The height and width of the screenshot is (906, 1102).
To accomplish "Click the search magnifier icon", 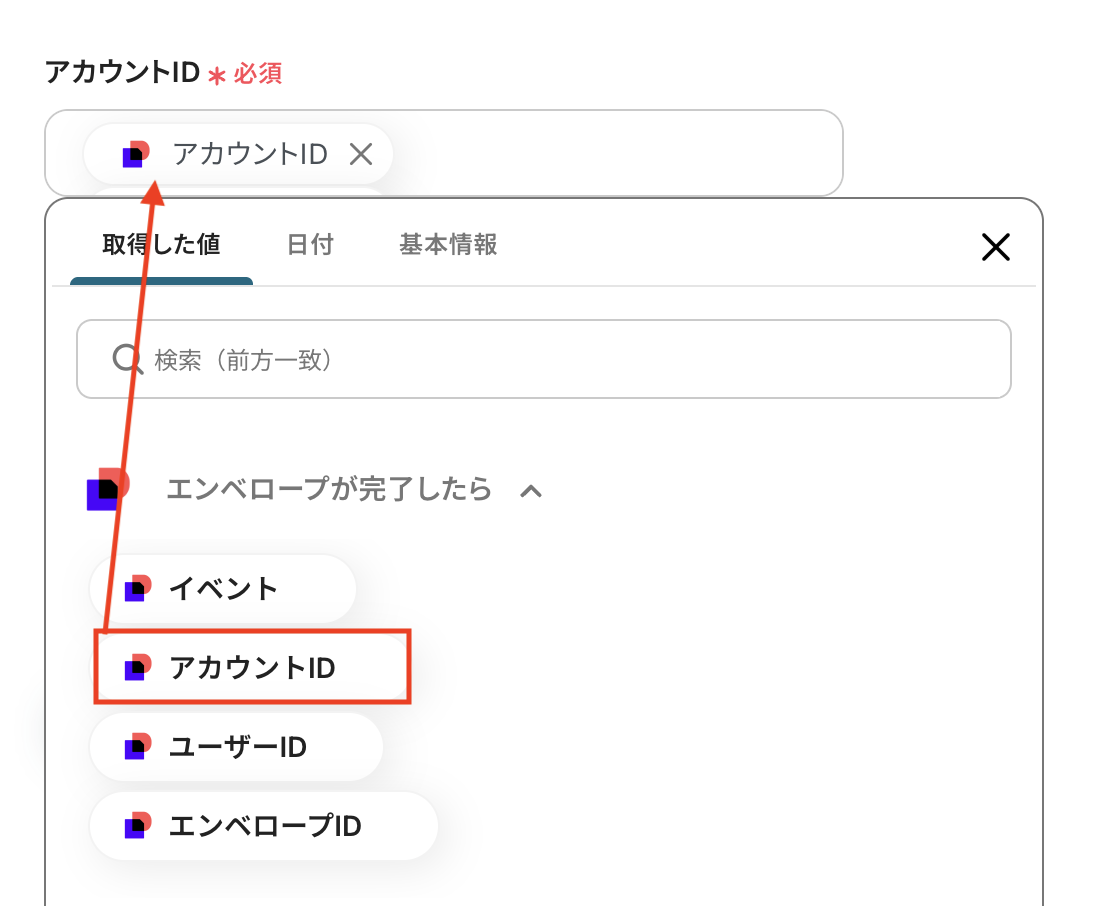I will click(x=127, y=359).
